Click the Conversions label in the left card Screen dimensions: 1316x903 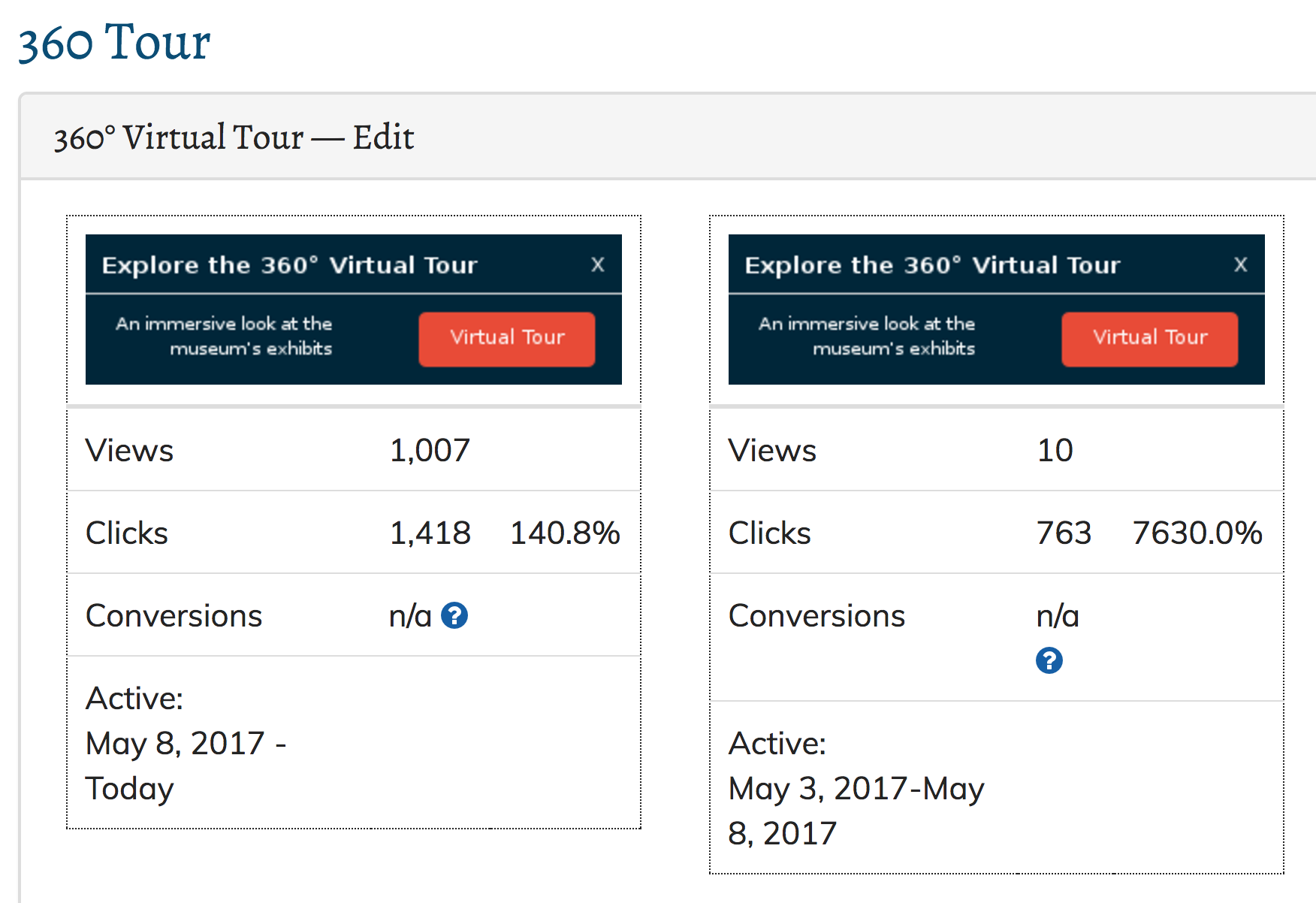pyautogui.click(x=174, y=615)
